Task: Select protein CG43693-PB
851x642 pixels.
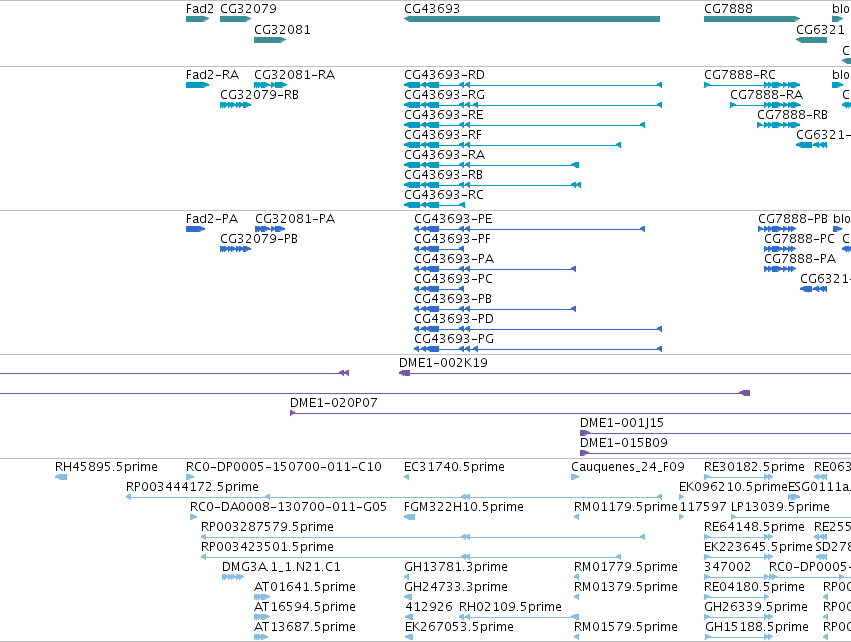Action: [495, 309]
